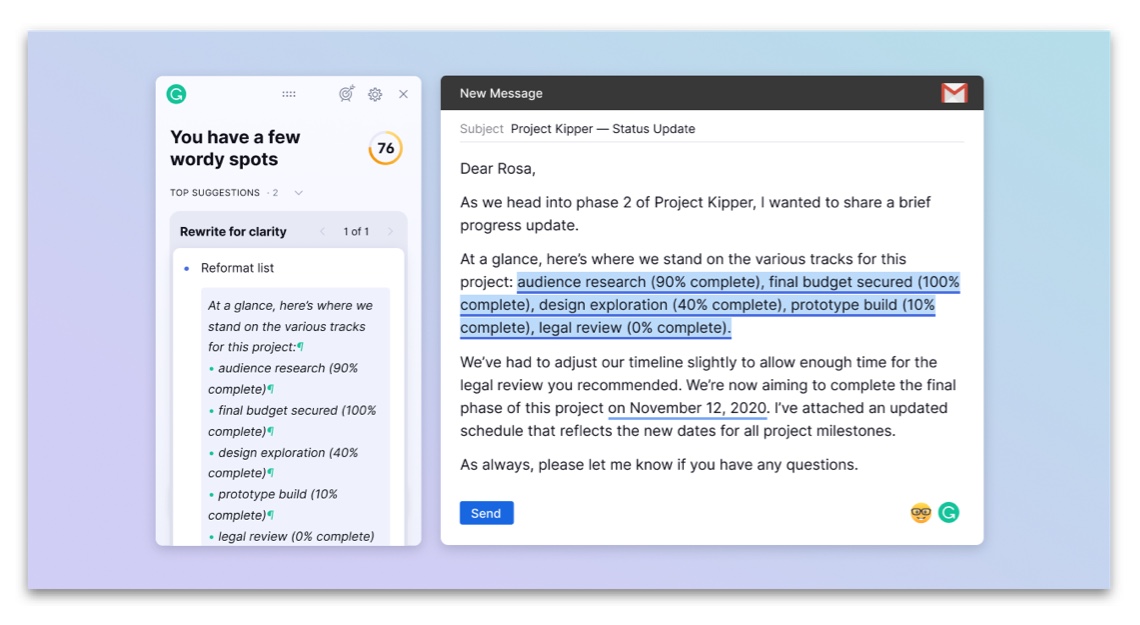Open the Goals target icon
This screenshot has width=1140, height=625.
346,94
